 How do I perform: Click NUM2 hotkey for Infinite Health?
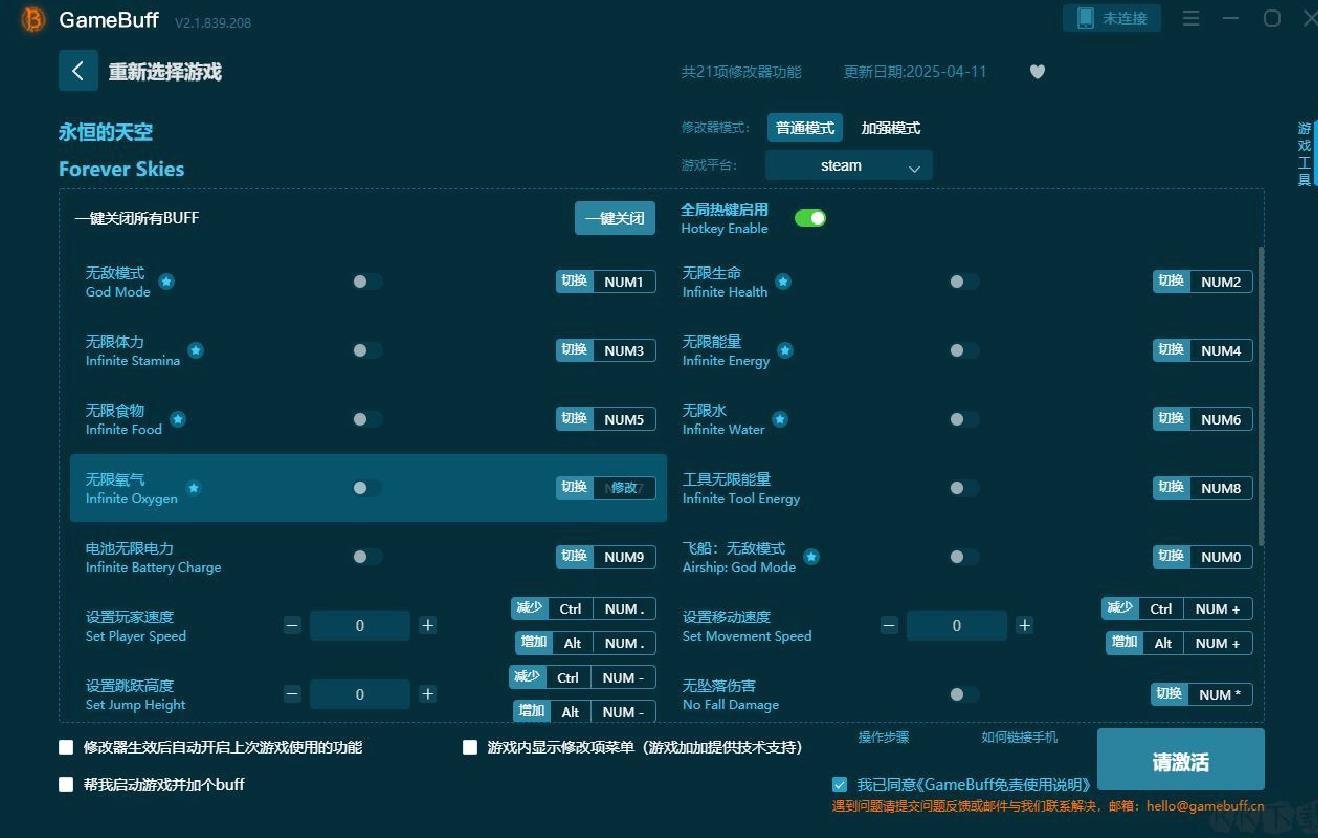(1221, 282)
